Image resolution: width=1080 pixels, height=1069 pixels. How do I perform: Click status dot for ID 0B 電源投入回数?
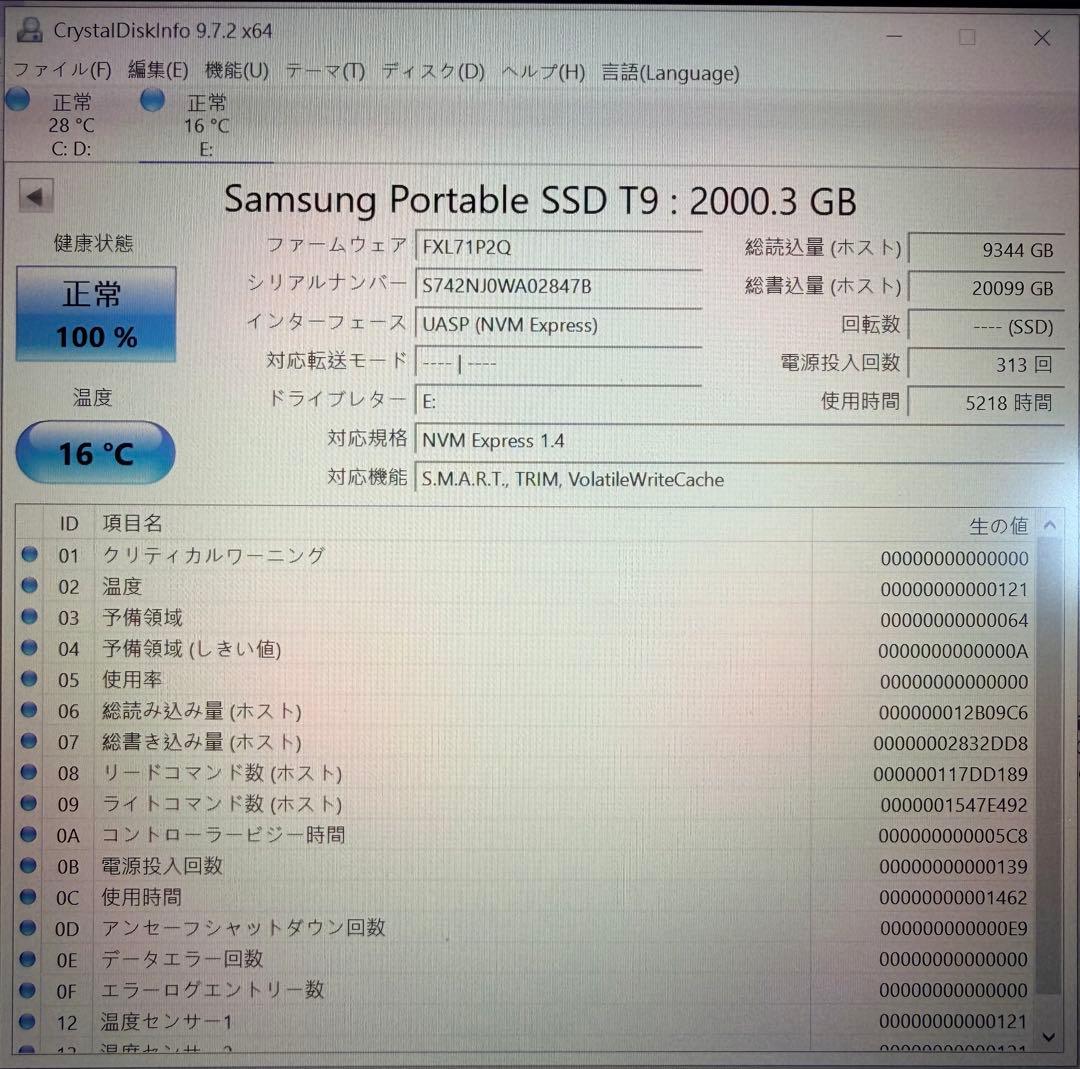(28, 865)
